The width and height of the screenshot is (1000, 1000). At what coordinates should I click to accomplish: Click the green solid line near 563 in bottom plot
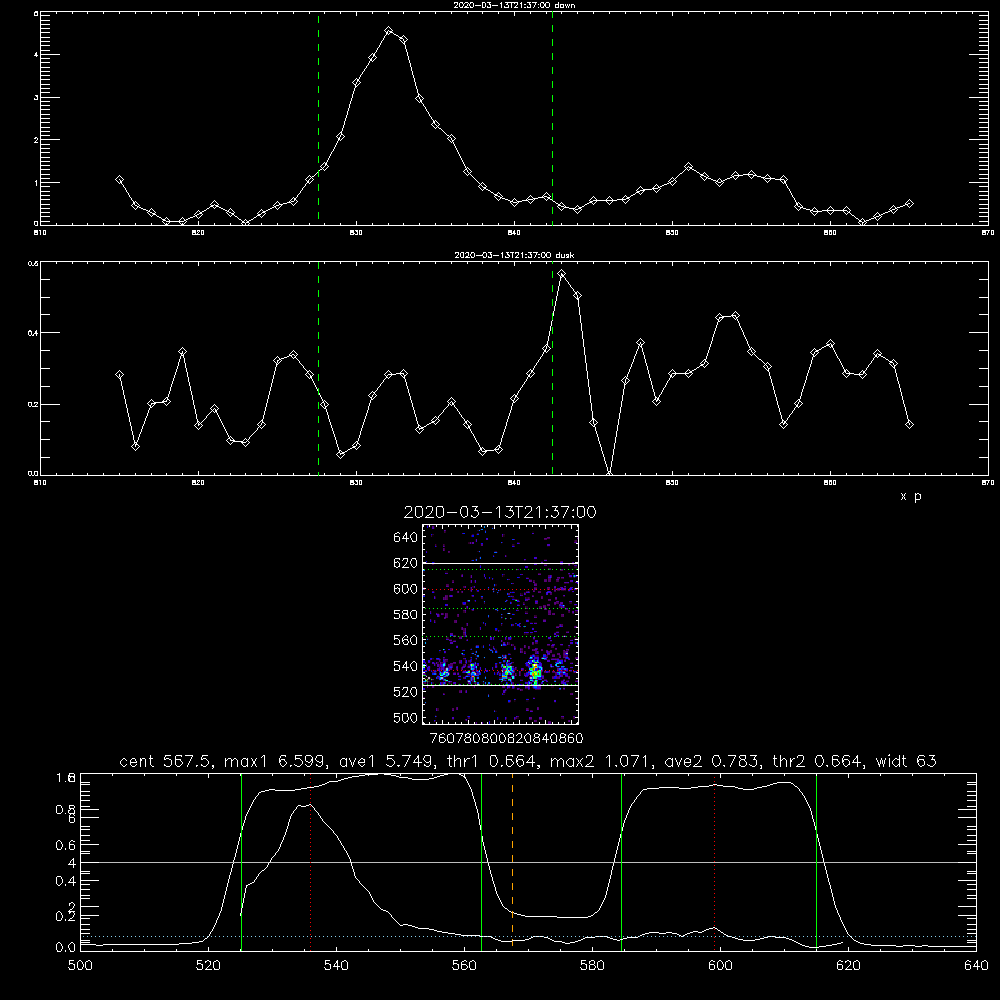[482, 862]
